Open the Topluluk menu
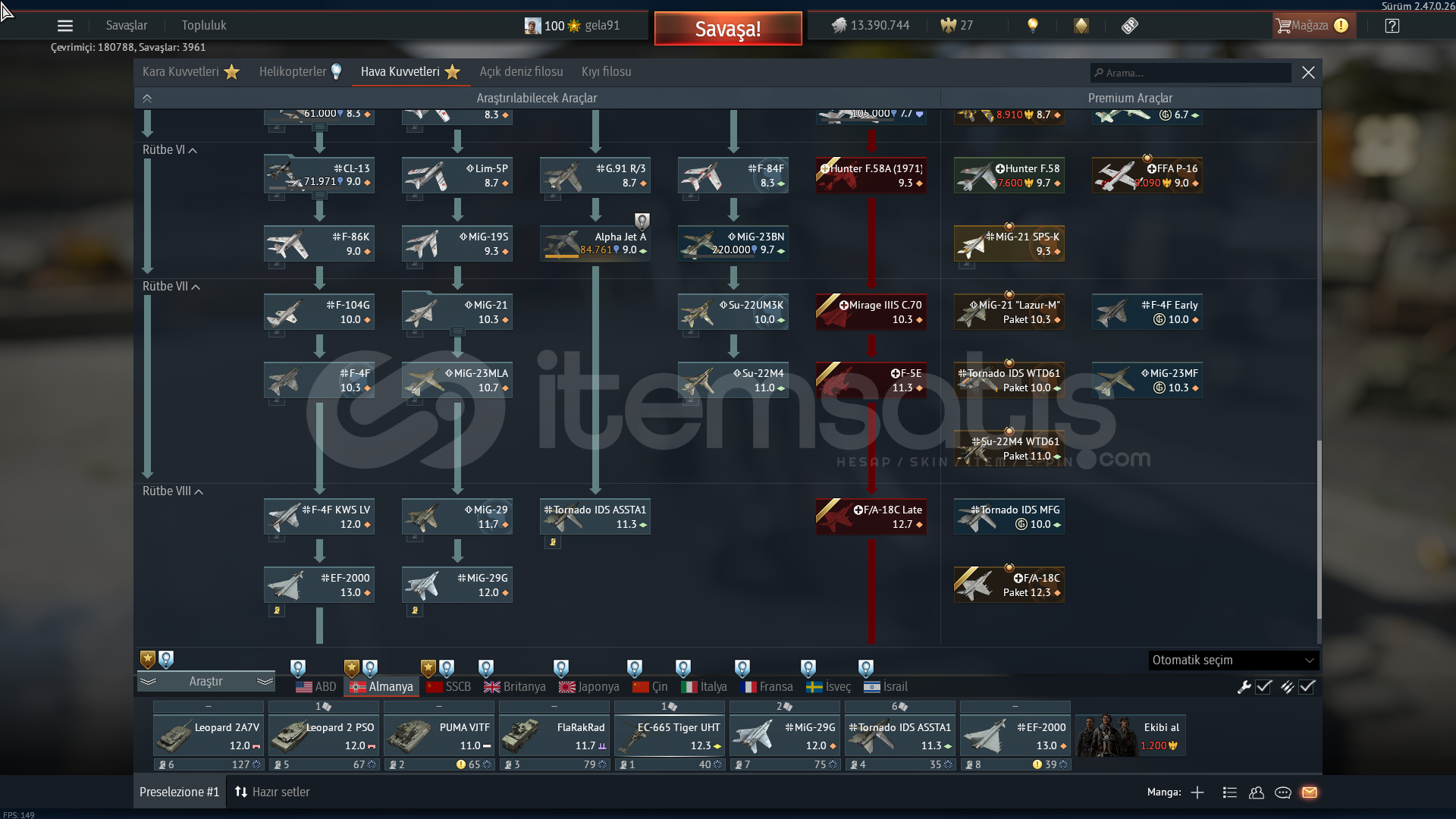This screenshot has height=819, width=1456. click(204, 26)
